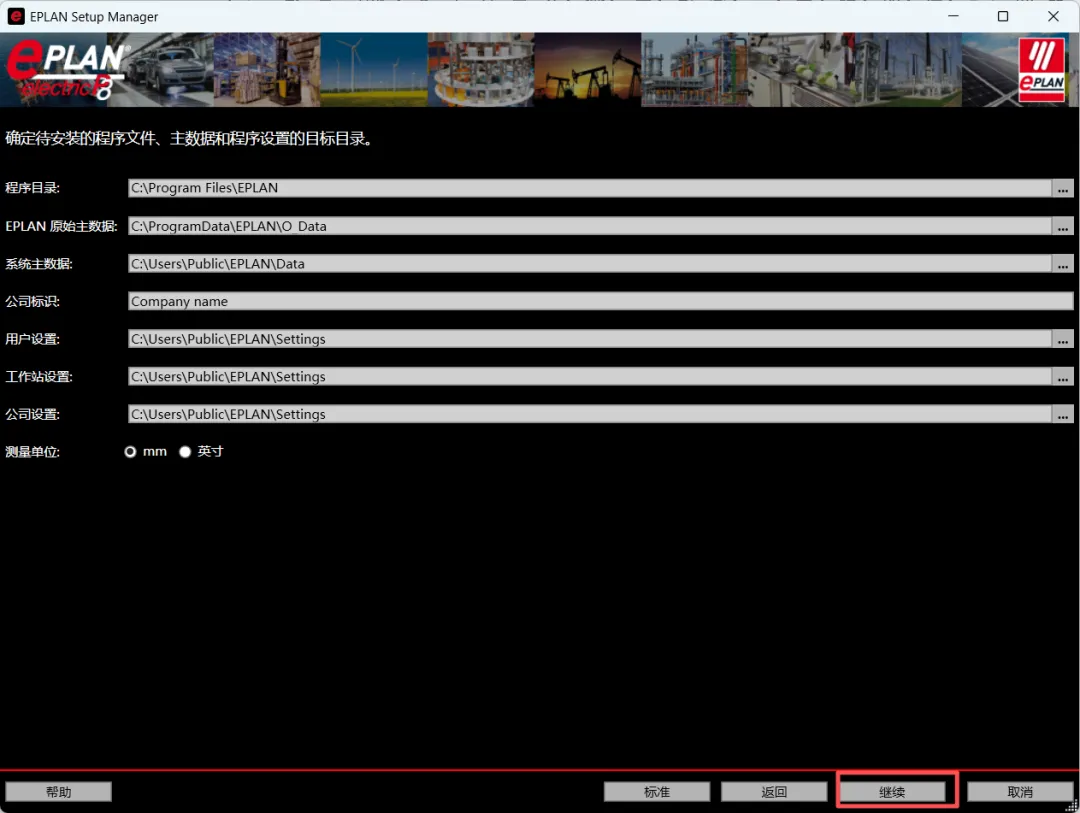Browse for EPLAN 原始主数据 folder
This screenshot has height=813, width=1080.
(1063, 226)
